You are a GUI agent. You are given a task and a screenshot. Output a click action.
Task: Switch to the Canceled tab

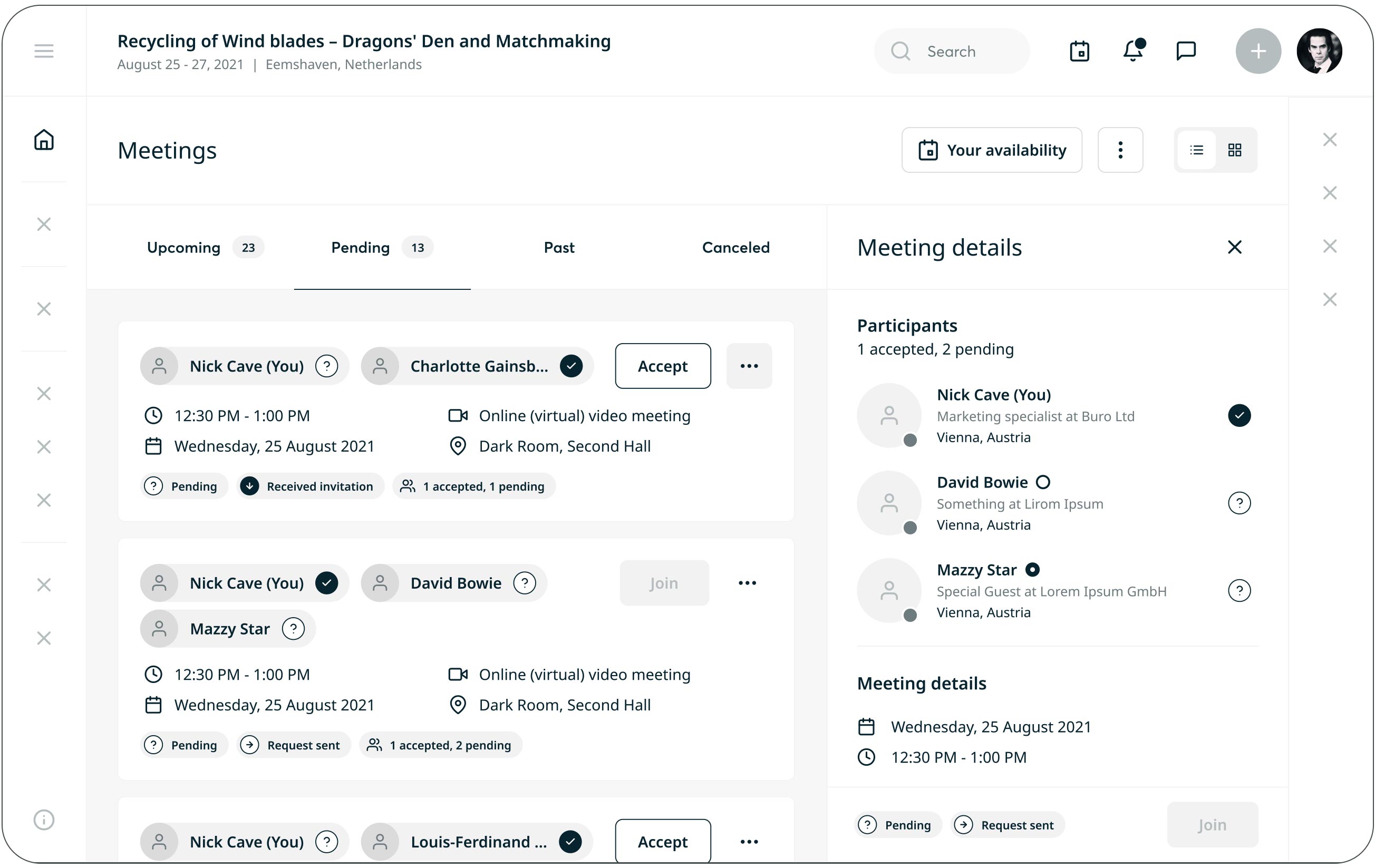click(x=735, y=247)
